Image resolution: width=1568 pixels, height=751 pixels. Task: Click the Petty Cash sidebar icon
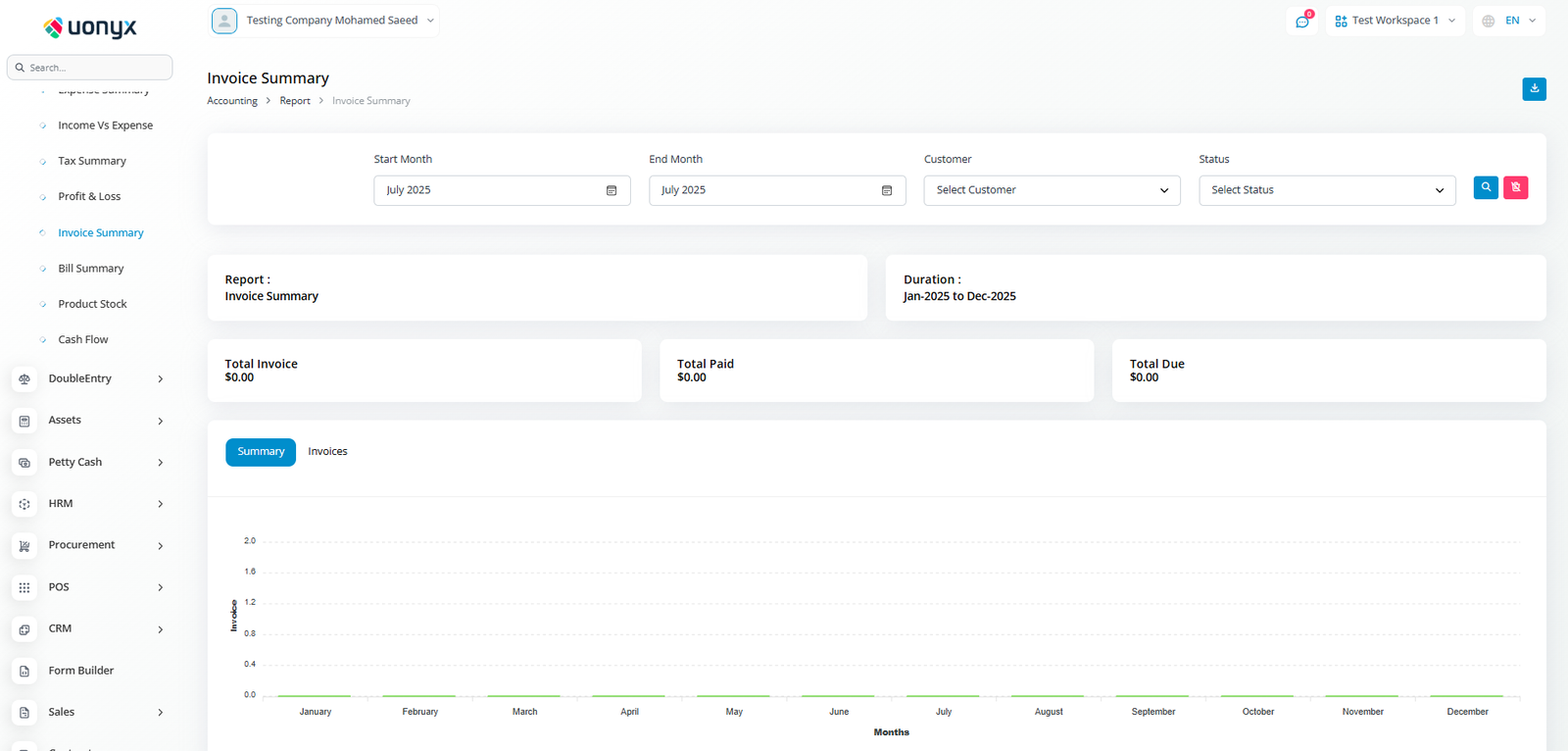click(24, 462)
